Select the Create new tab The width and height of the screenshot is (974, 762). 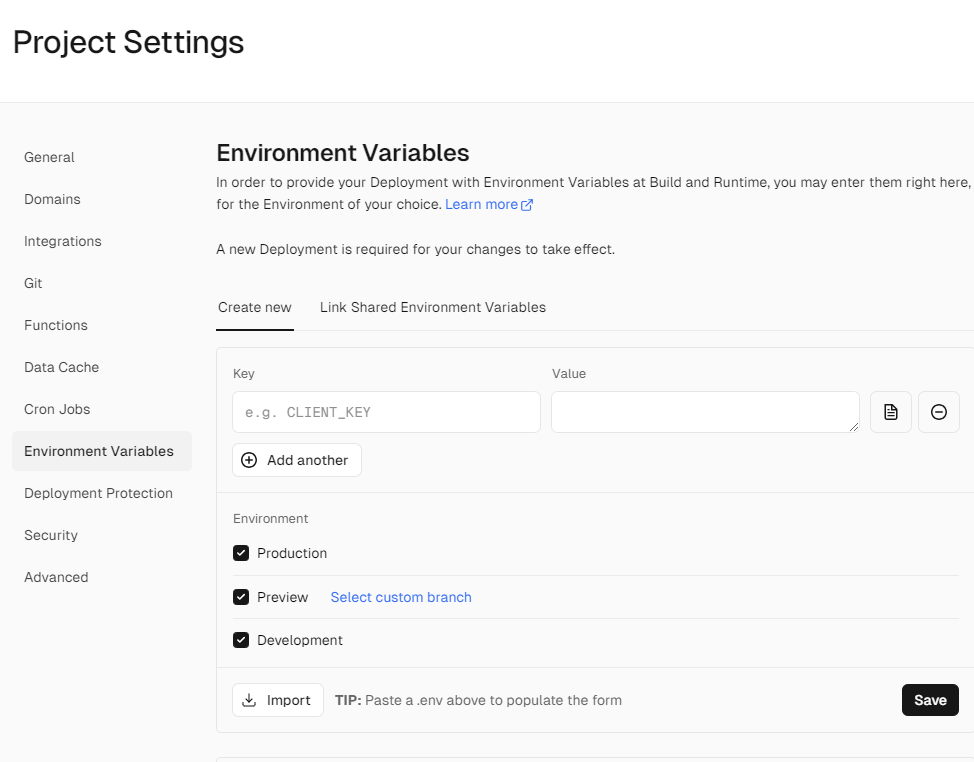tap(255, 307)
